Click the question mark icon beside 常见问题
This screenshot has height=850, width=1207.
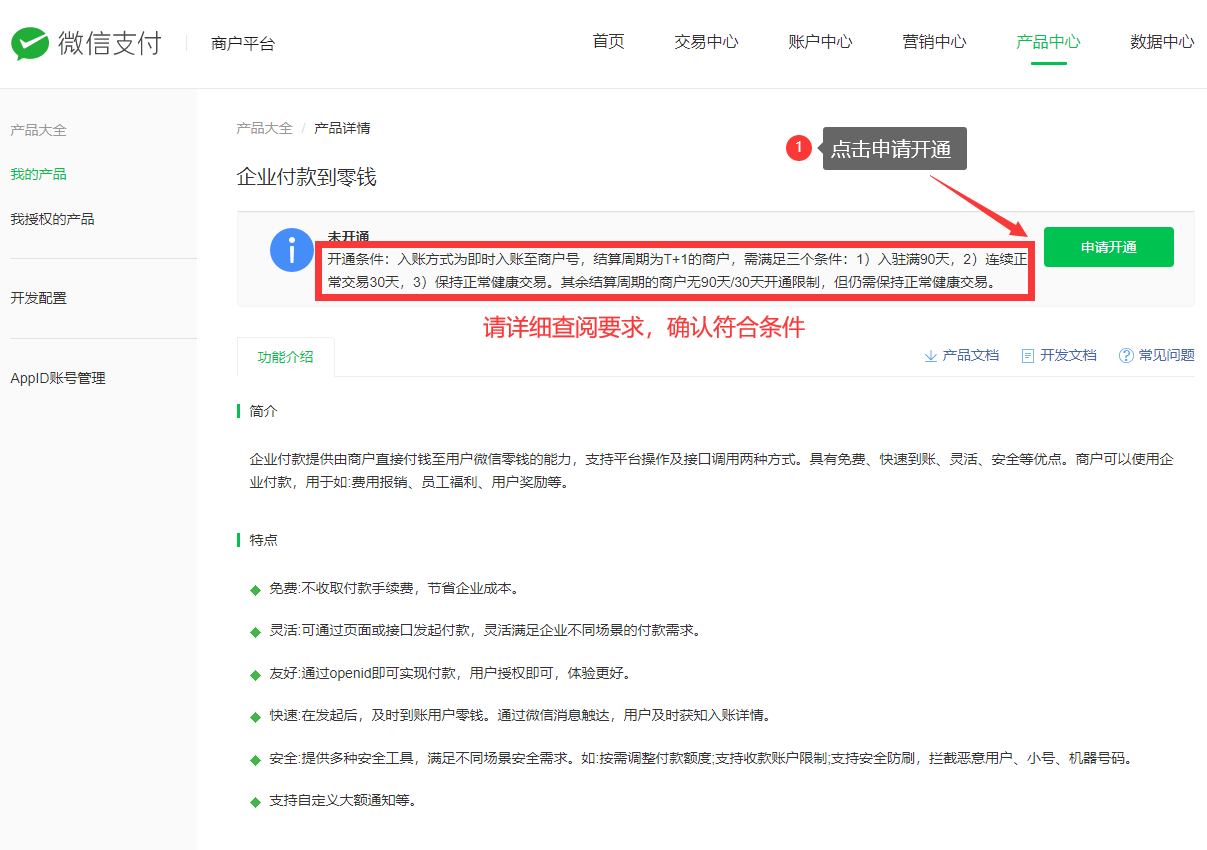point(1126,356)
